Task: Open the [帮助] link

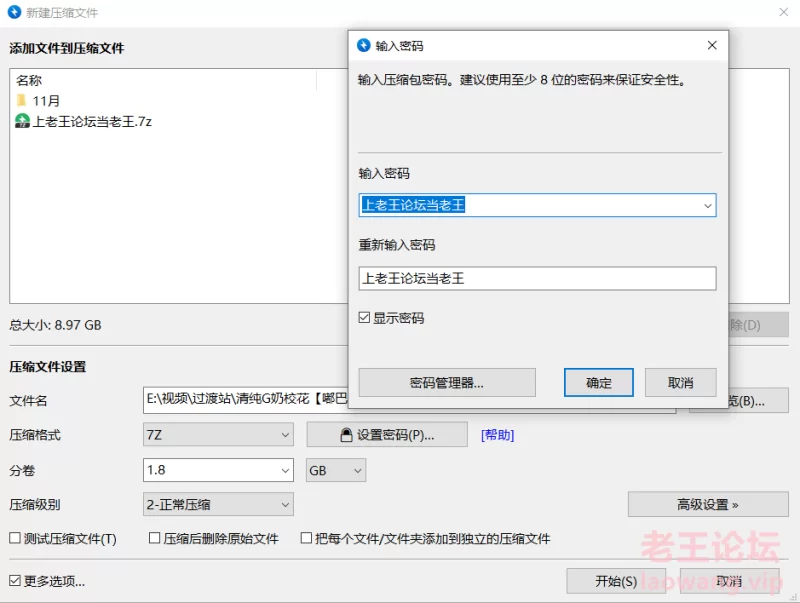Action: point(497,435)
